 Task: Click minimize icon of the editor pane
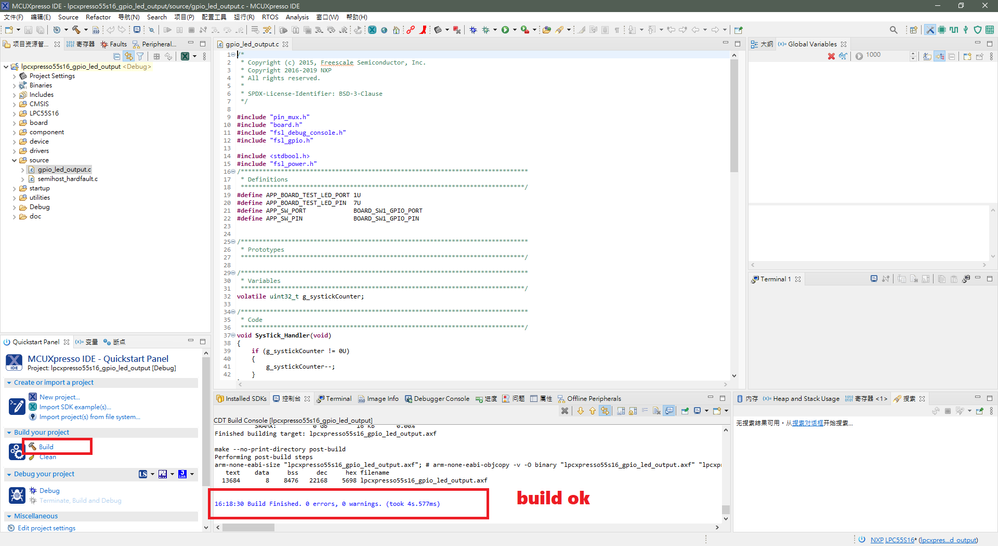point(725,43)
